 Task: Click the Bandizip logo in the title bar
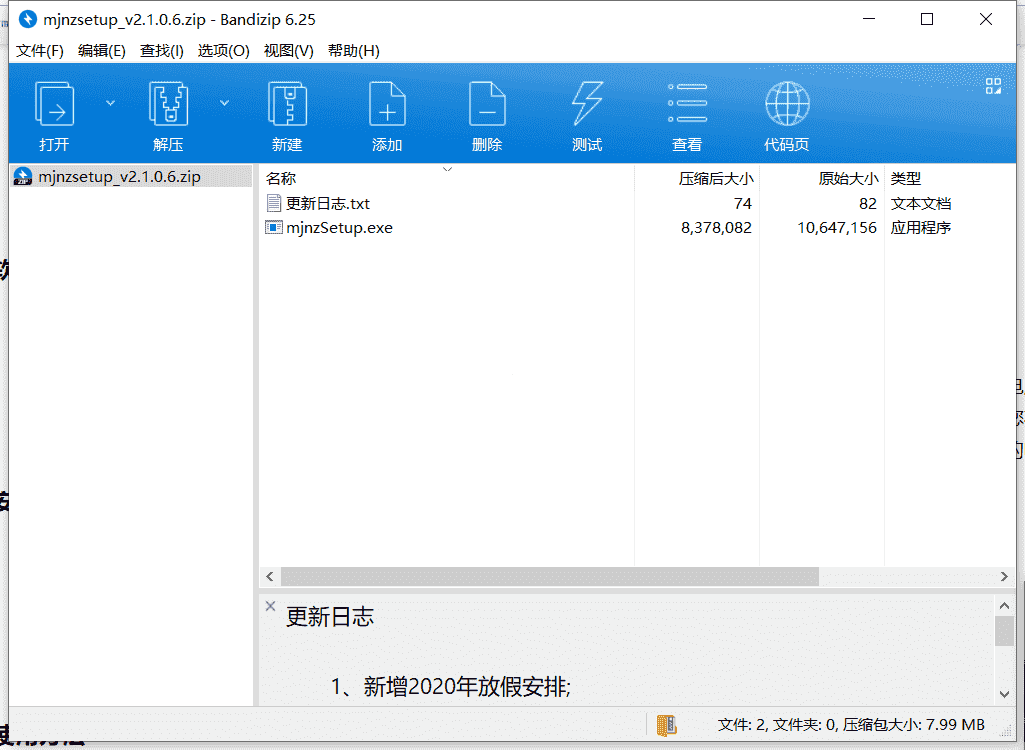[27, 20]
